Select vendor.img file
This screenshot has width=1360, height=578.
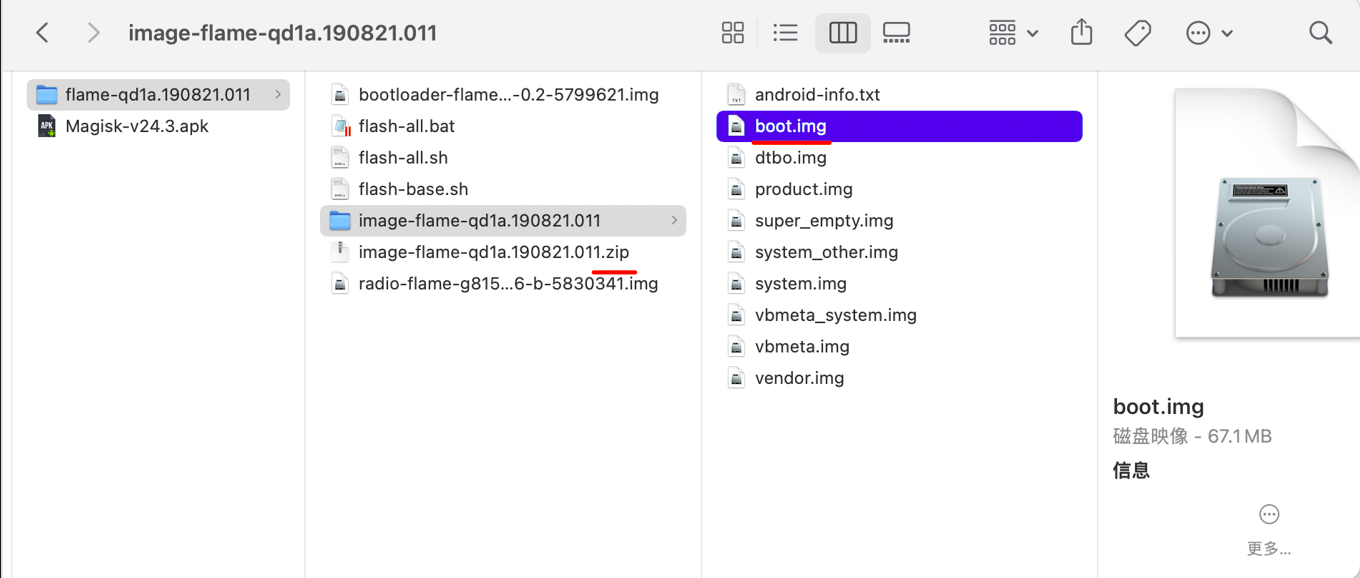coord(799,378)
